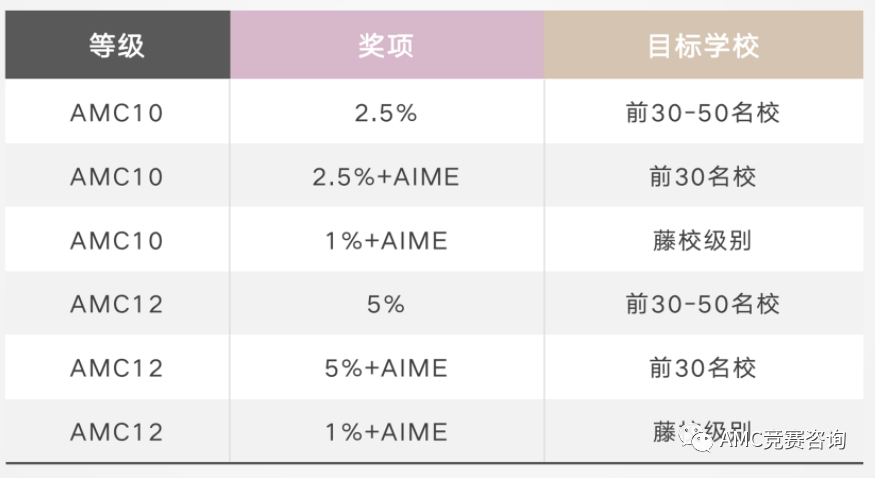Click 藤校级别 cell in AMC10 row

pos(703,241)
